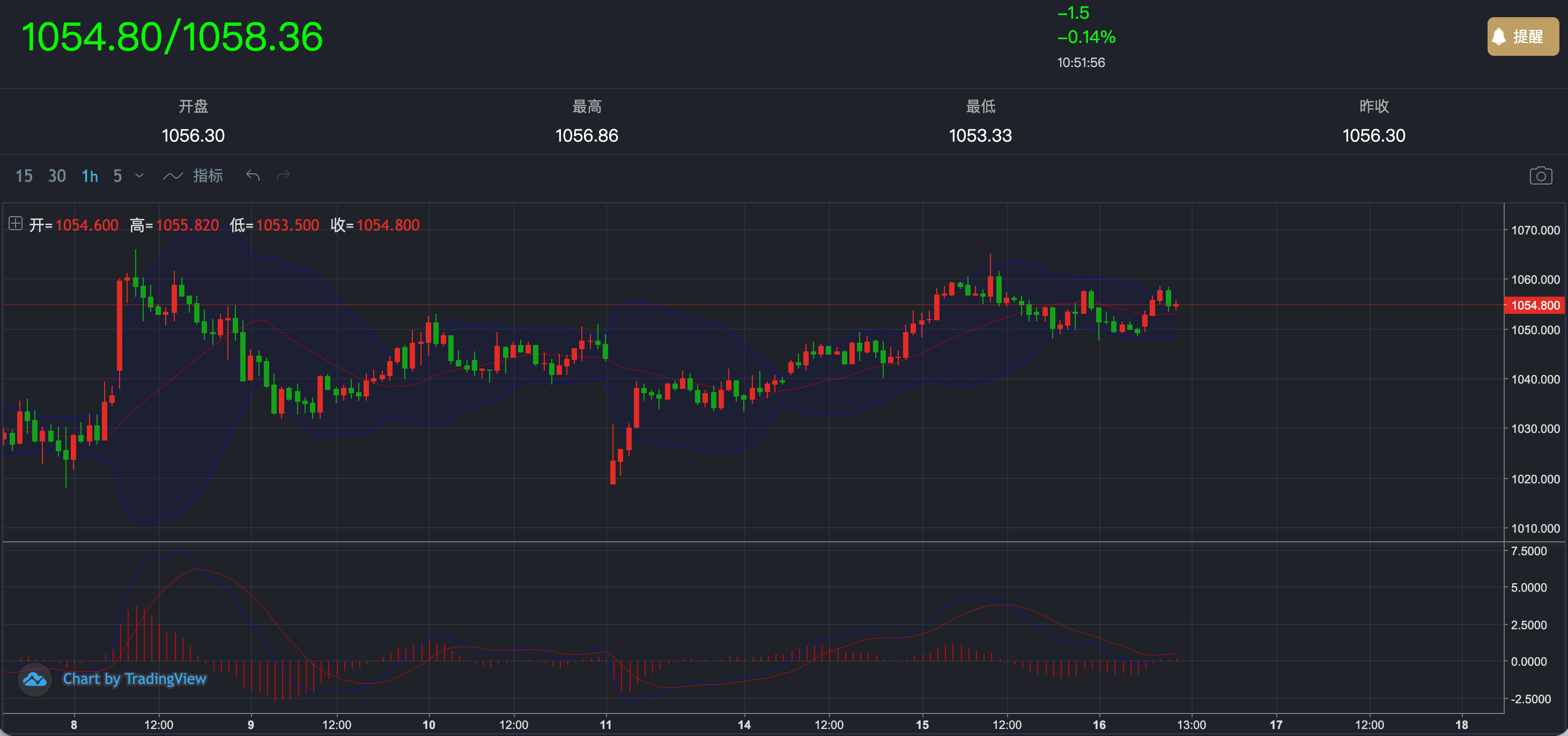Select the 30 minute timeframe
Image resolution: width=1568 pixels, height=736 pixels.
tap(57, 176)
